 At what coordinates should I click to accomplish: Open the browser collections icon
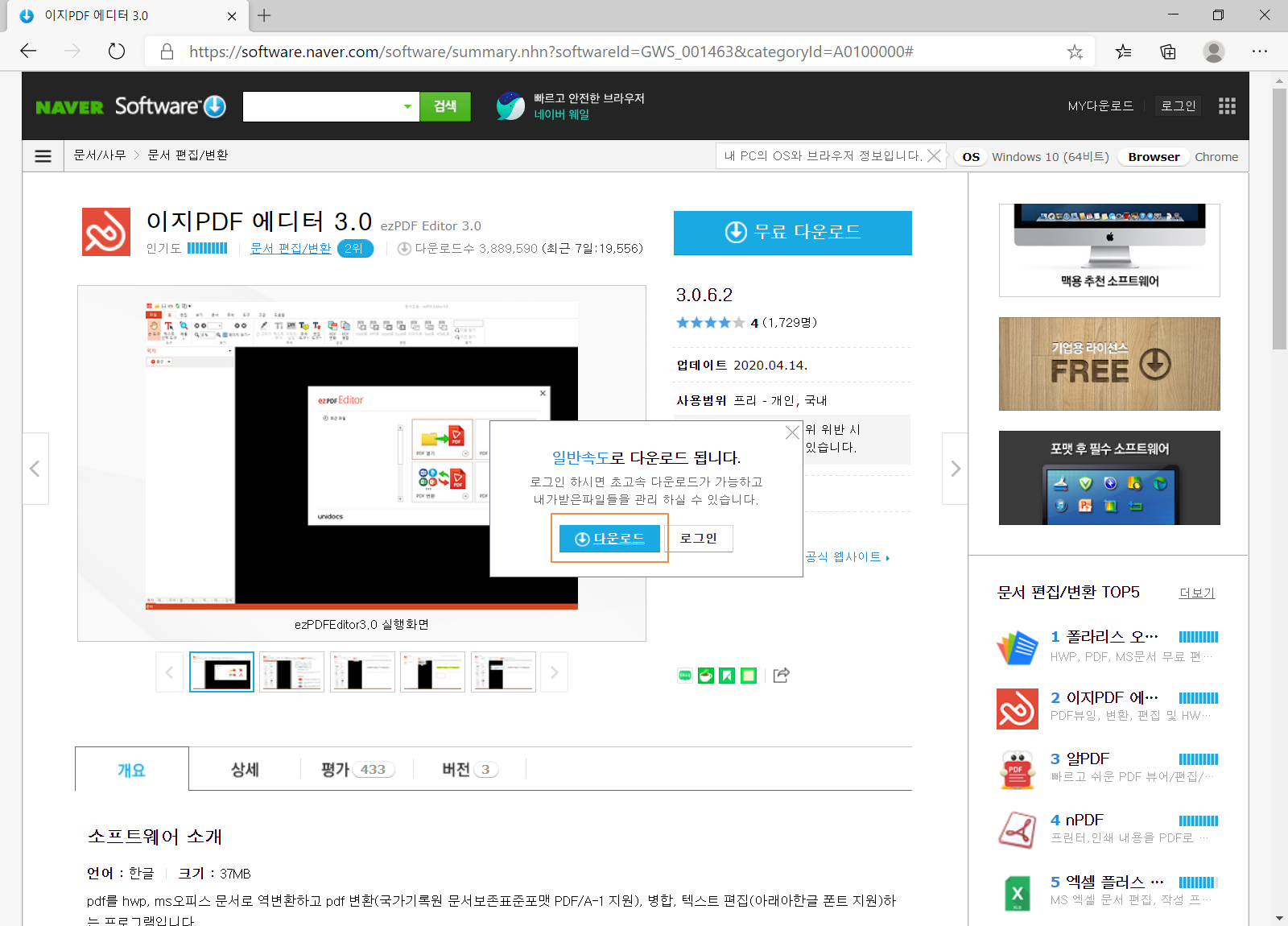[1168, 52]
